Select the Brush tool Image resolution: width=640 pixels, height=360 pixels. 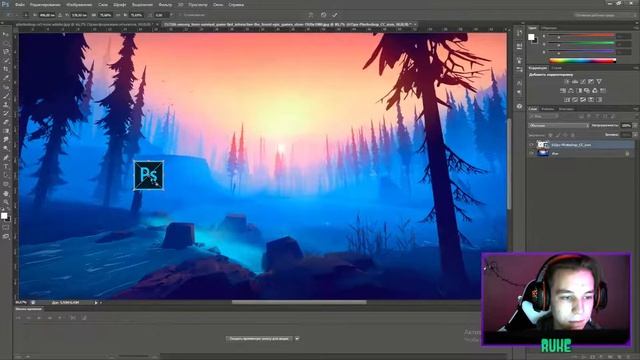[5, 96]
